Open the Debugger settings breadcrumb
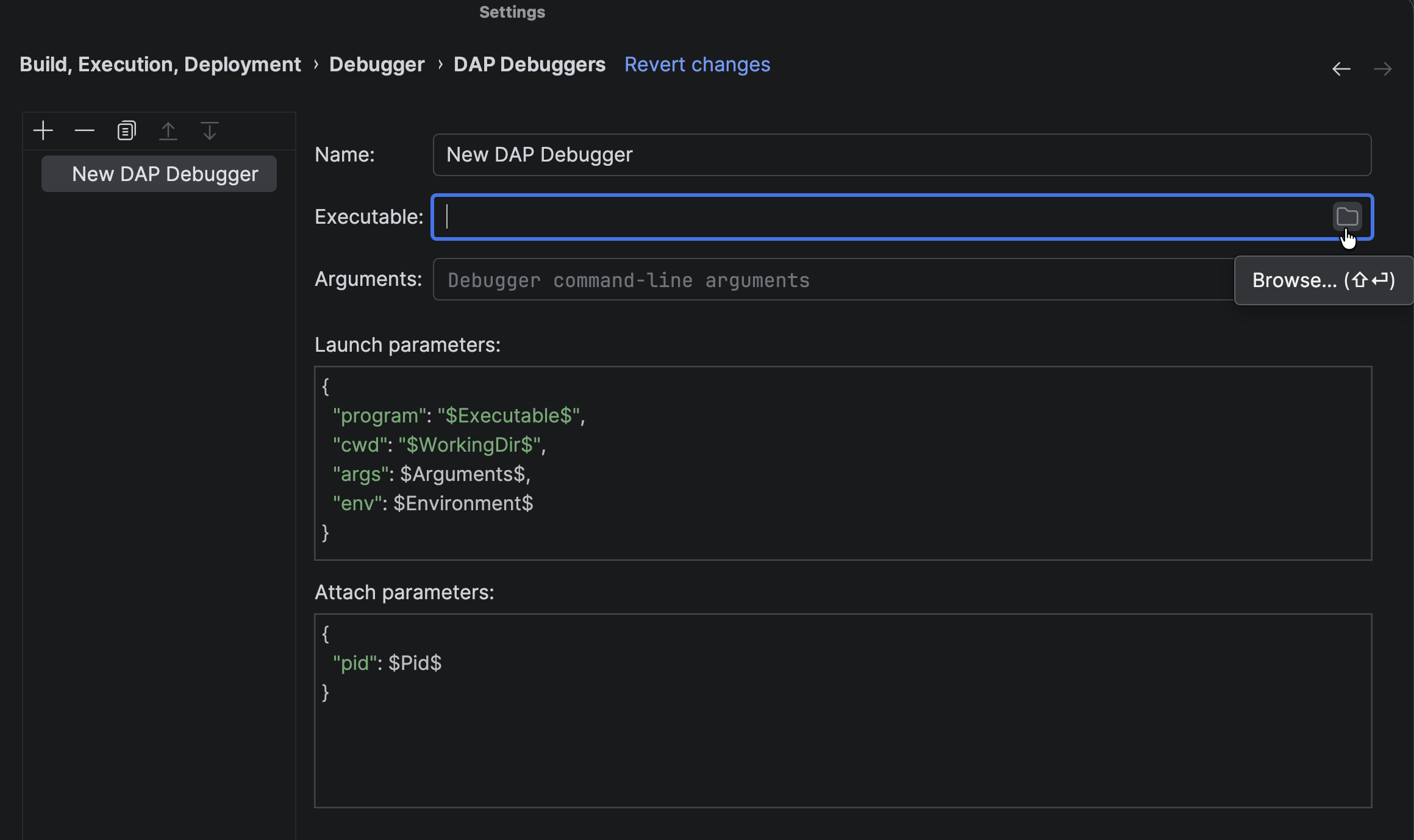Image resolution: width=1414 pixels, height=840 pixels. pyautogui.click(x=376, y=64)
